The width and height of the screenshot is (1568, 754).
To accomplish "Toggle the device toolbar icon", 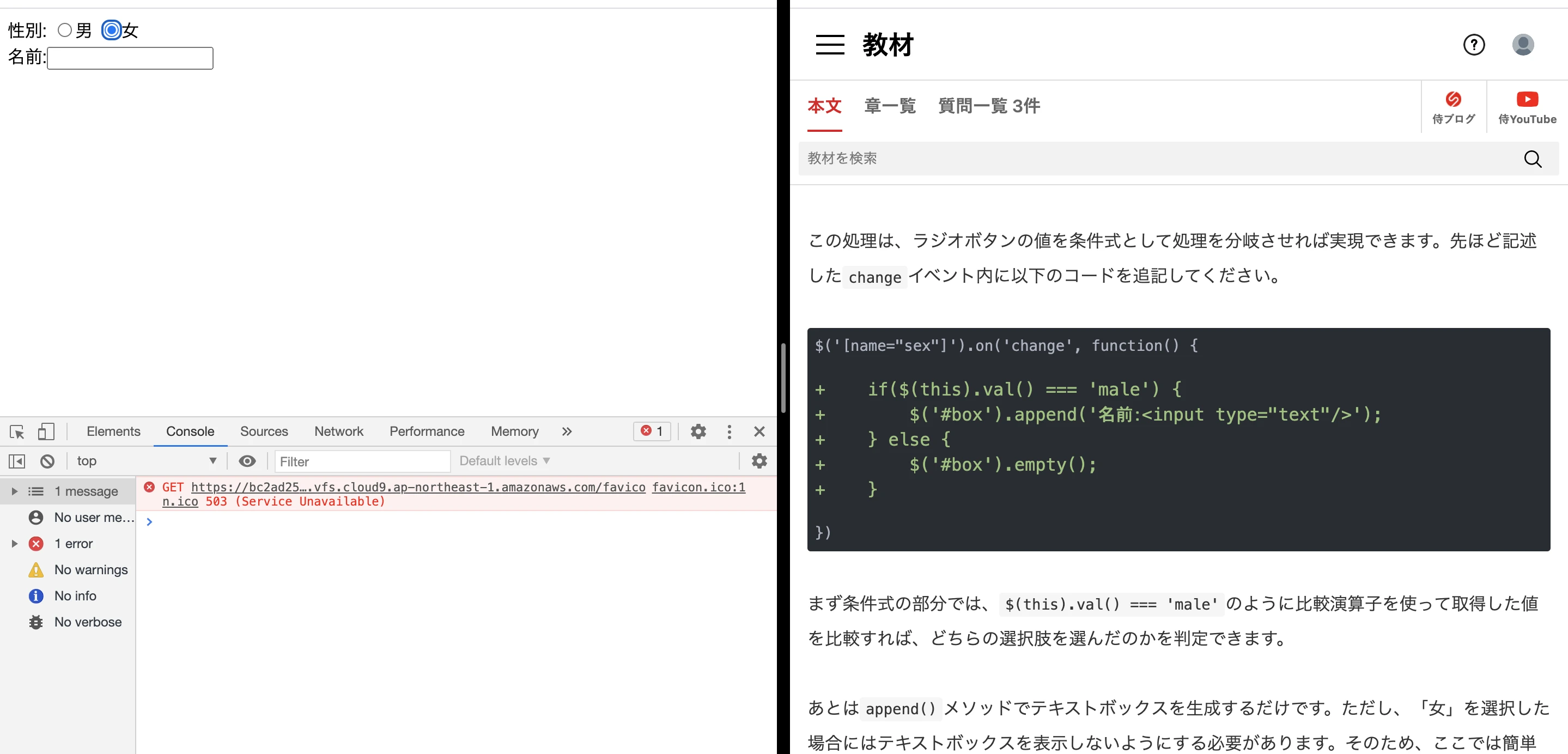I will [46, 431].
